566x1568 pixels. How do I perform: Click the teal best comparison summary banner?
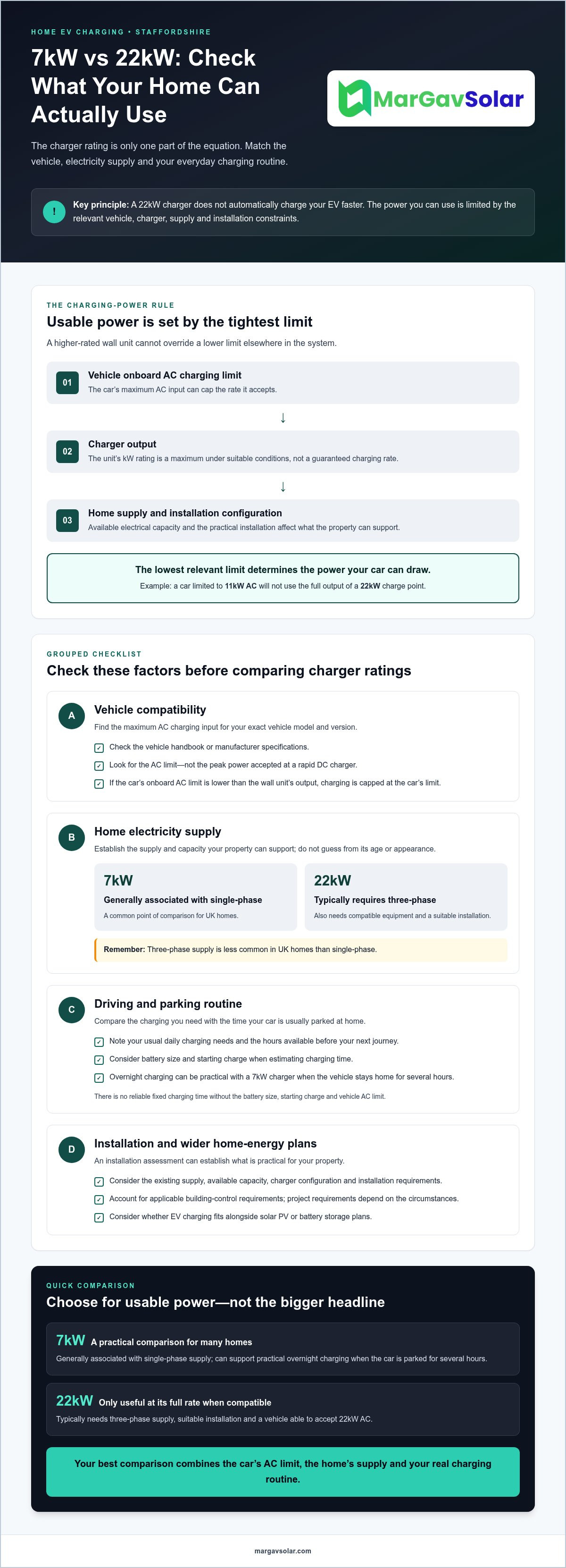pos(283,1472)
